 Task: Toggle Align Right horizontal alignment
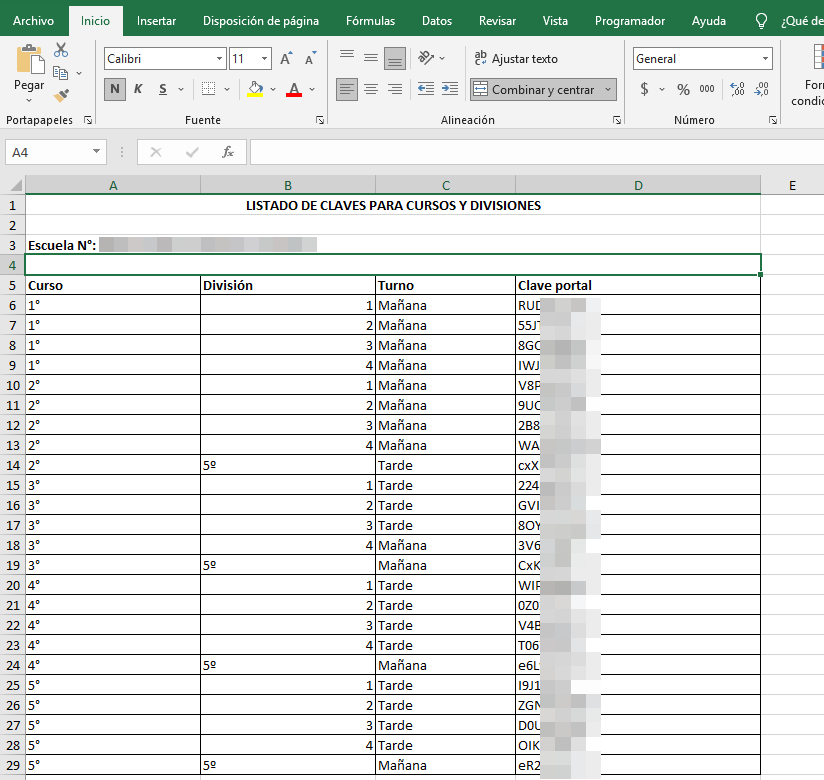[395, 89]
